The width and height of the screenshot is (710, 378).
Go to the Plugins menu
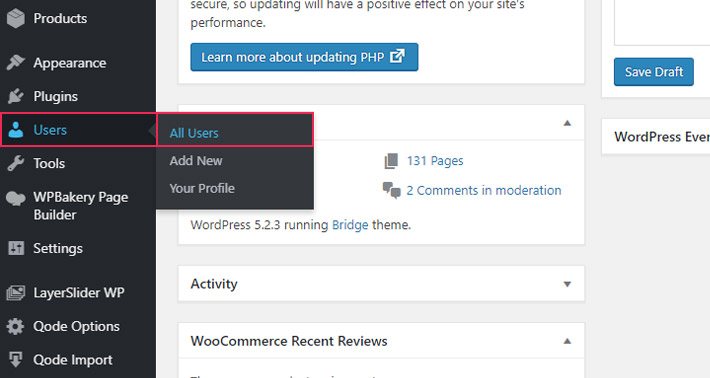[56, 96]
